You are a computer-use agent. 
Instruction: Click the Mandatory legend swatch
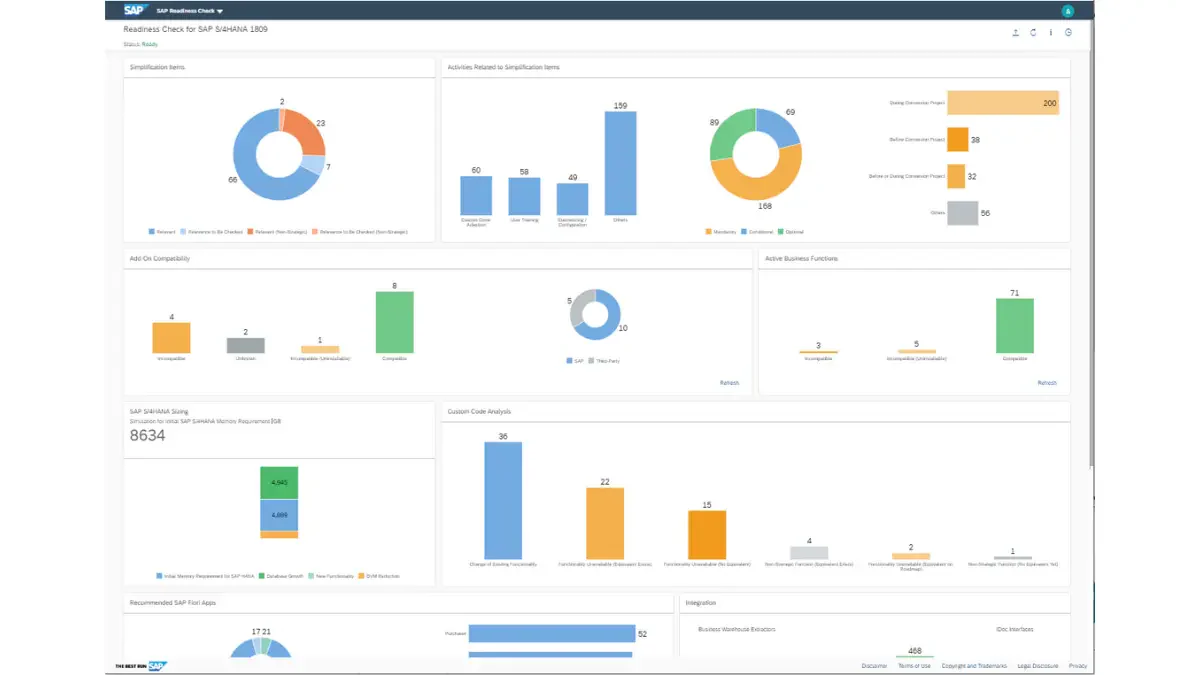click(x=708, y=232)
